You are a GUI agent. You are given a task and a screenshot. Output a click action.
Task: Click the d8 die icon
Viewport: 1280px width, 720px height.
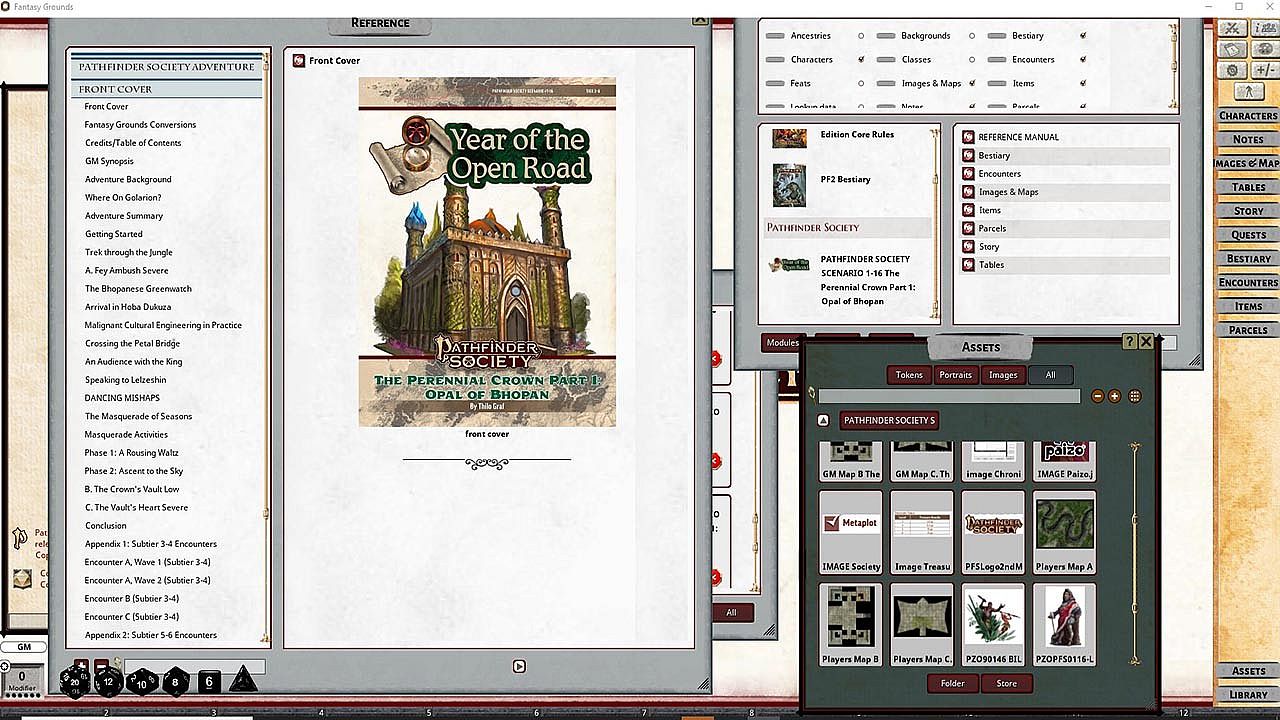[x=176, y=682]
